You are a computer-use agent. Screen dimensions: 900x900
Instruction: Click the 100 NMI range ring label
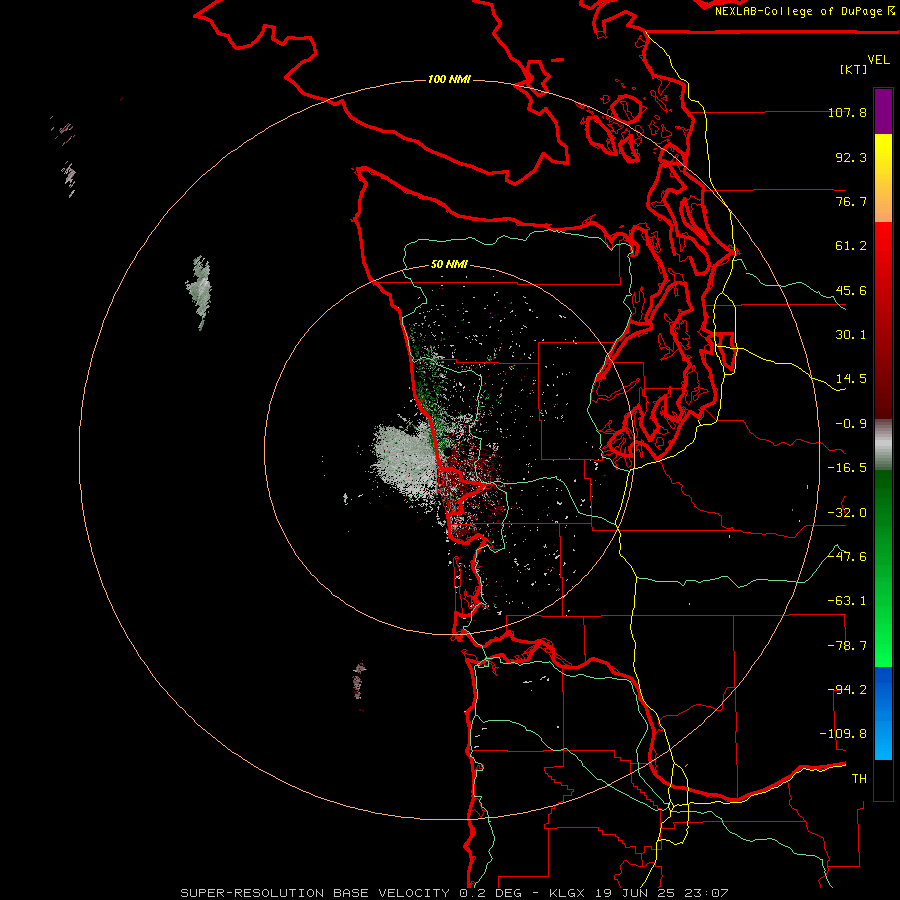pos(449,79)
